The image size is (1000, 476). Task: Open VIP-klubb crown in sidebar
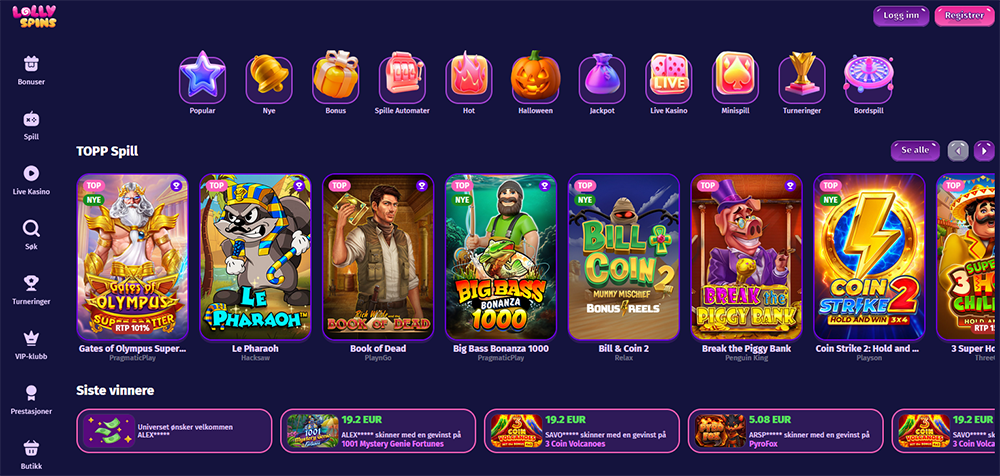coord(31,345)
